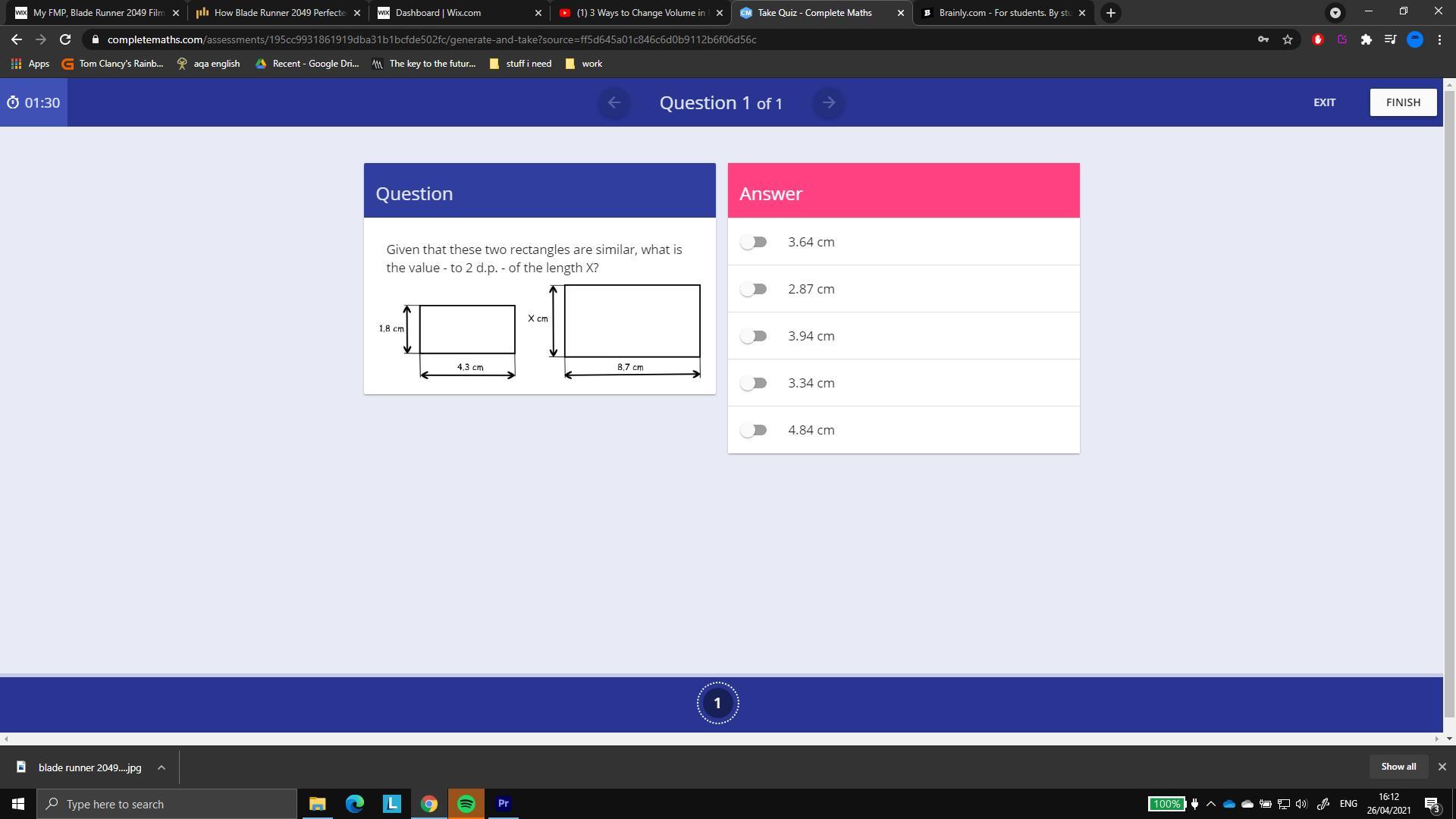The image size is (1456, 819).
Task: Reload the current page
Action: tap(65, 39)
